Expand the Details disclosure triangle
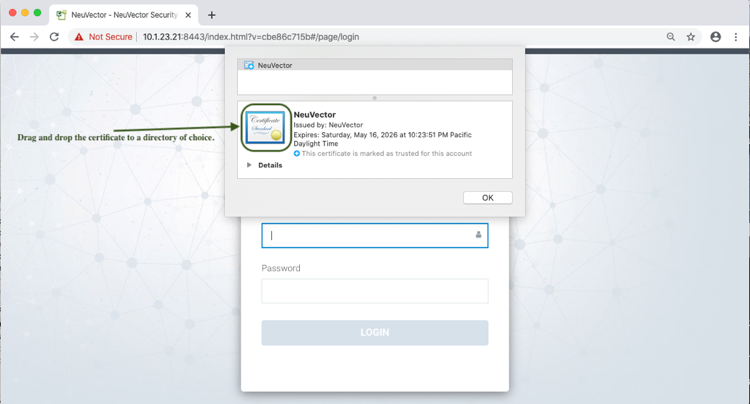This screenshot has height=404, width=750. pyautogui.click(x=249, y=165)
